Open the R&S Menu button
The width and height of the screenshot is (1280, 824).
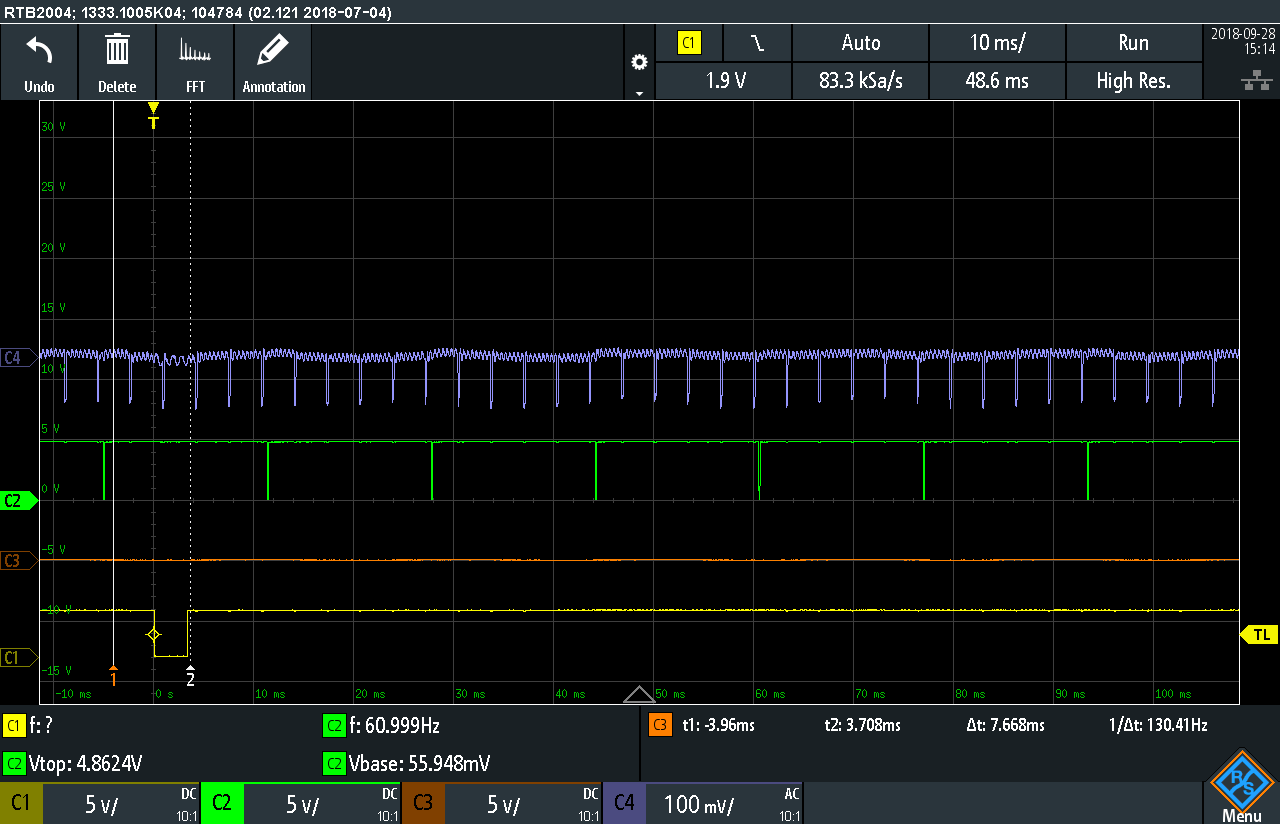coord(1241,786)
